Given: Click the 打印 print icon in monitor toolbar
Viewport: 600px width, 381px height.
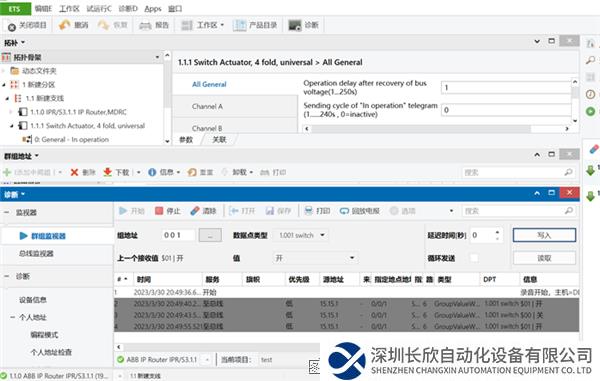Looking at the screenshot, I should click(x=308, y=211).
